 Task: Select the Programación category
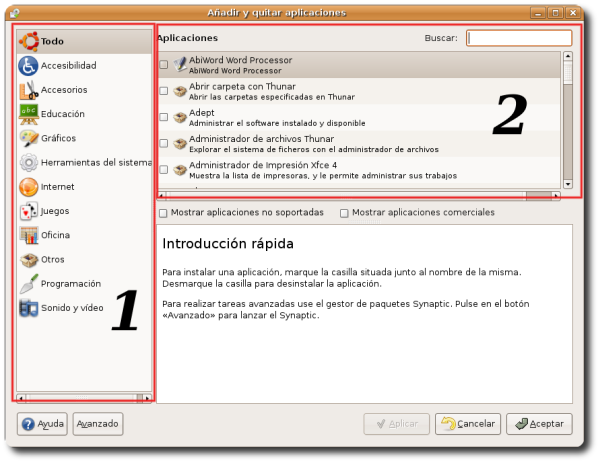(x=70, y=284)
